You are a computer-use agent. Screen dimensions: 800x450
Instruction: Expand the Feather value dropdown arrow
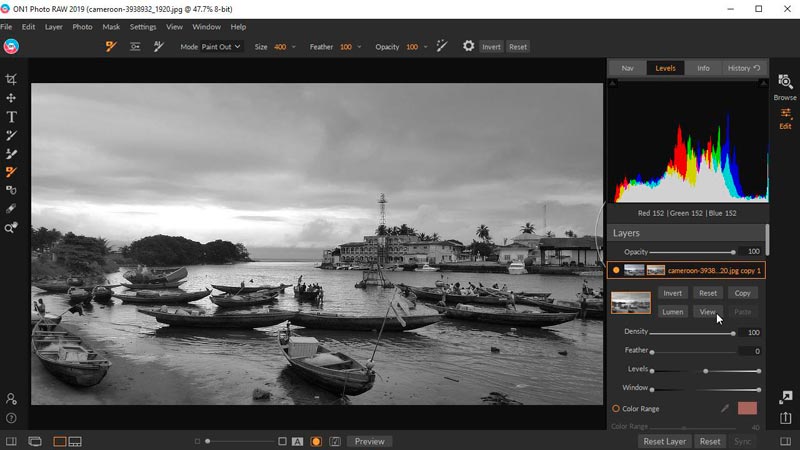358,47
